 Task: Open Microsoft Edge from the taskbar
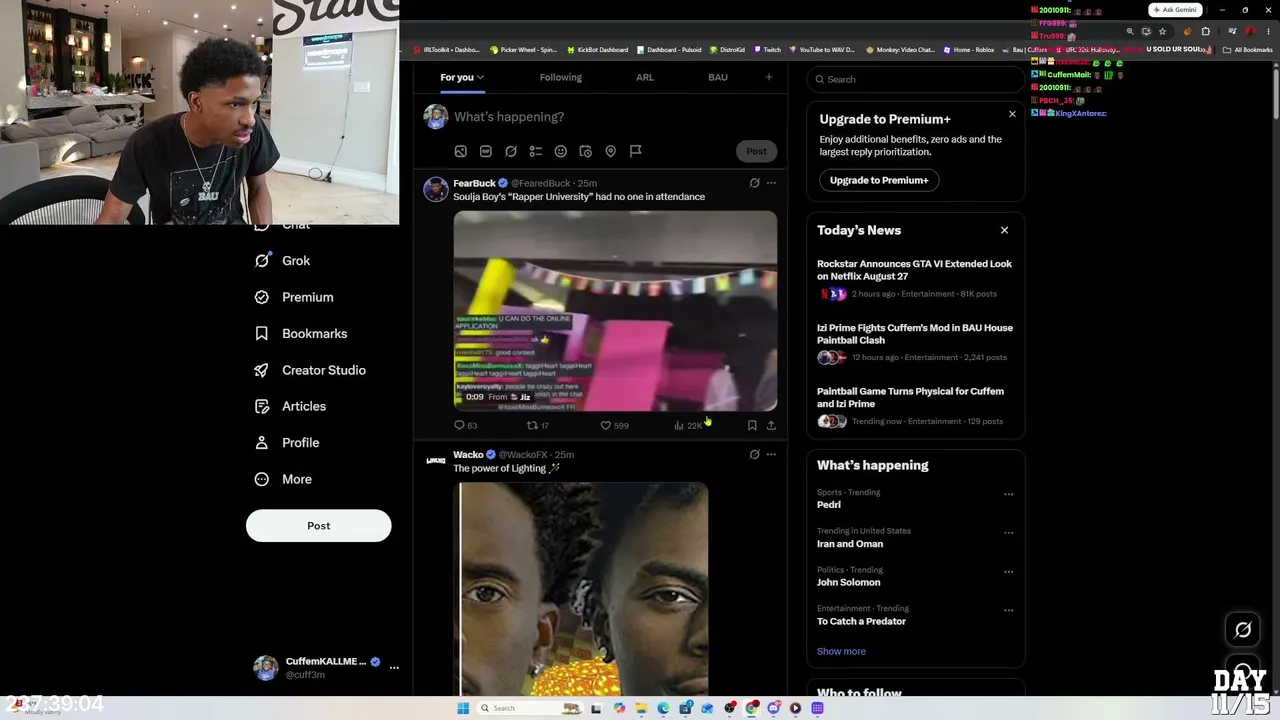pos(663,708)
